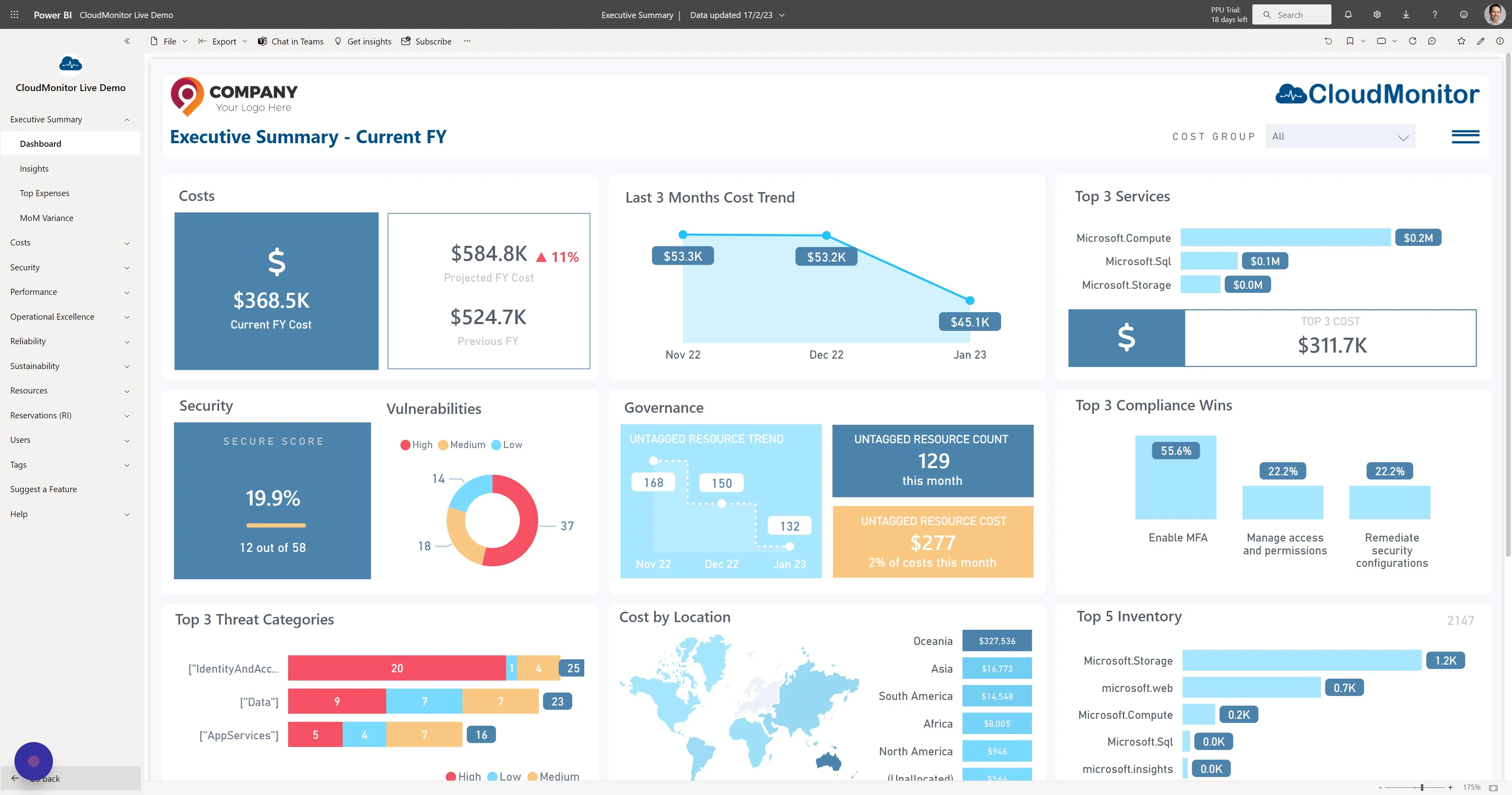This screenshot has width=1512, height=795.
Task: Open the View dropdown arrow
Action: point(1394,41)
